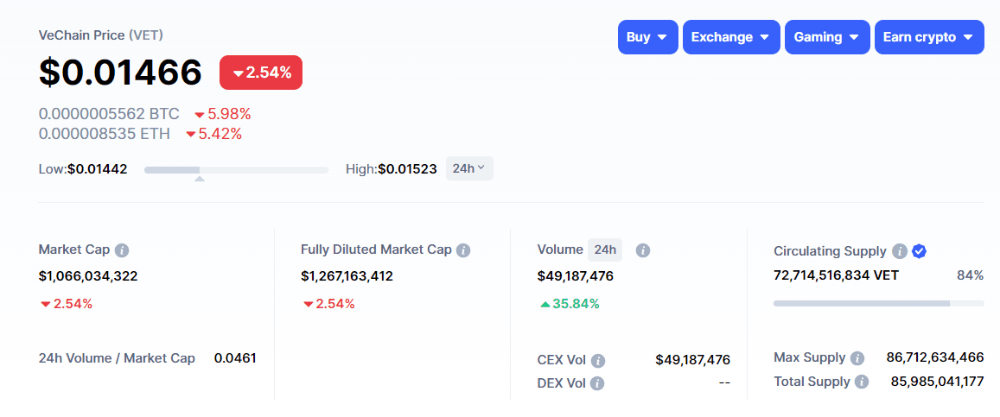Click the low-high price range slider
Screen dimensions: 1000x417
[x=236, y=170]
